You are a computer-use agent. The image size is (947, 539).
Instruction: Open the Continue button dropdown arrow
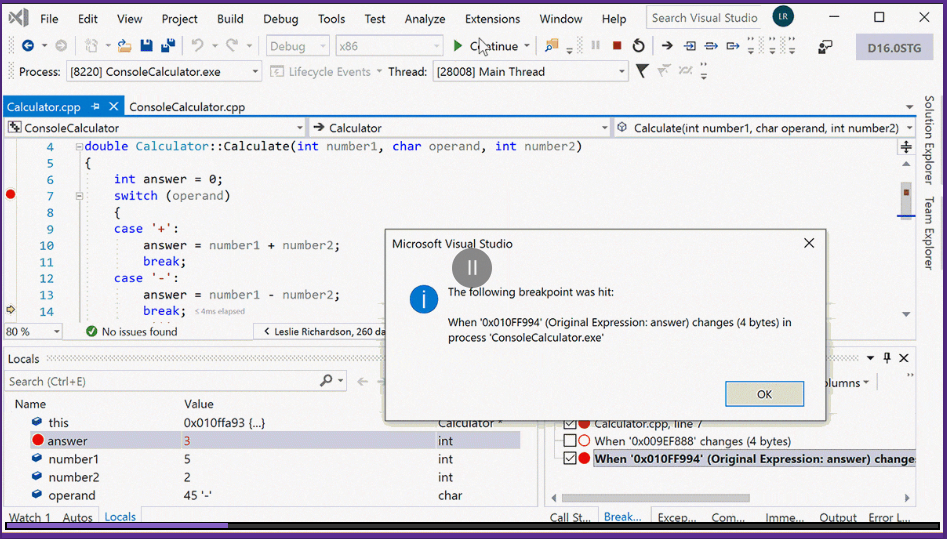pos(527,46)
